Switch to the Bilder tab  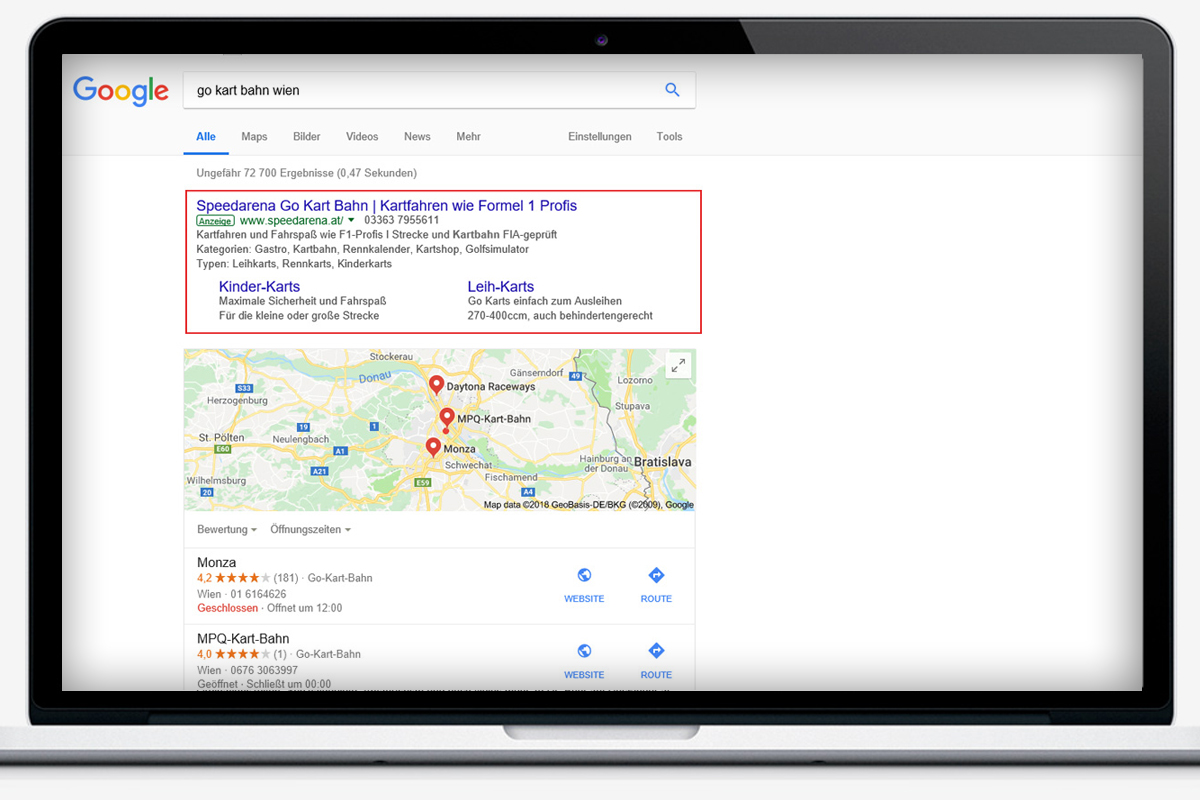point(307,137)
